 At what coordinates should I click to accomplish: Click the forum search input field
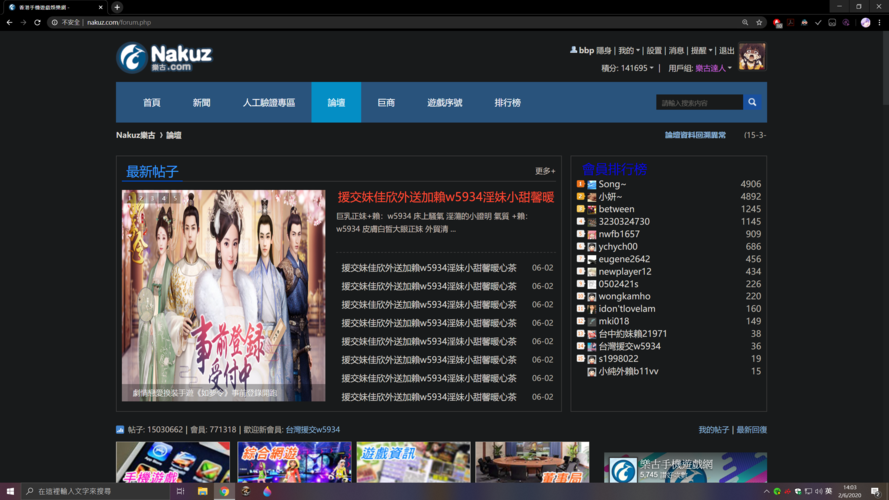(699, 103)
